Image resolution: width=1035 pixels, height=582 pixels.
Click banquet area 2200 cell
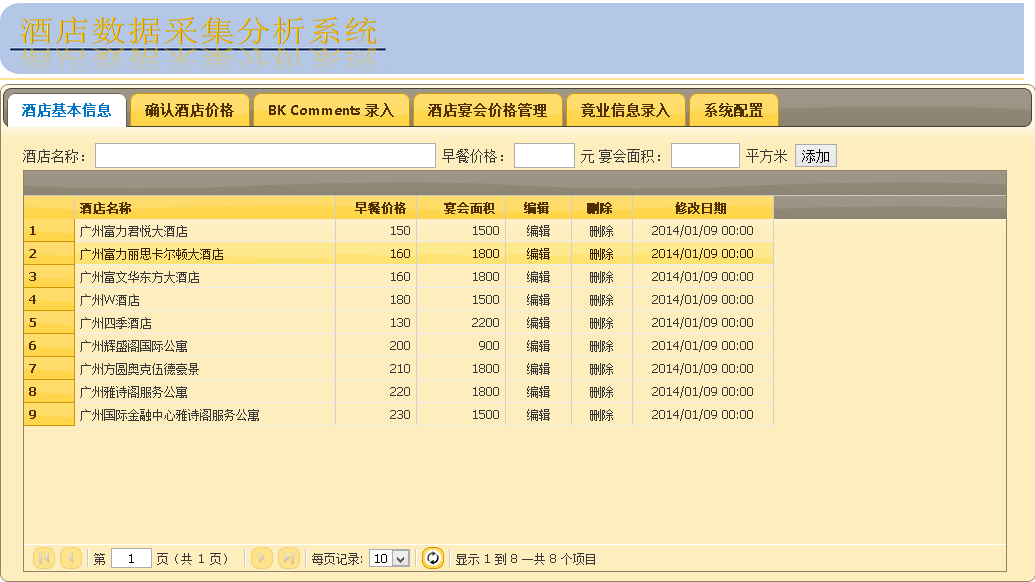point(461,323)
